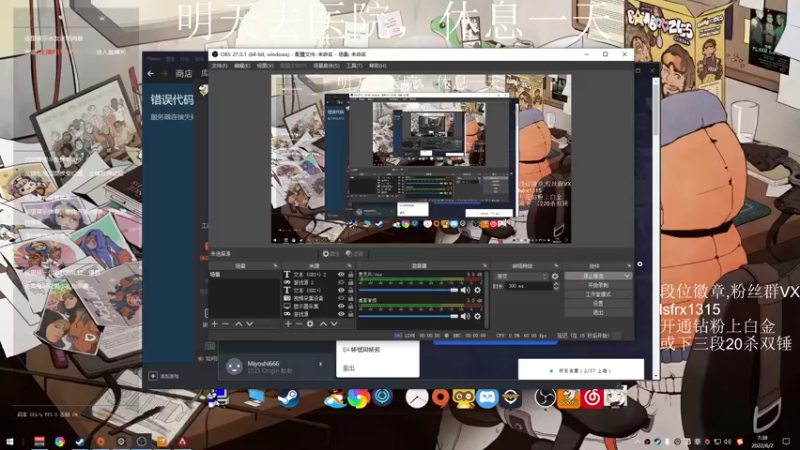
Task: Decrease transition duration with down stepper
Action: click(x=556, y=288)
